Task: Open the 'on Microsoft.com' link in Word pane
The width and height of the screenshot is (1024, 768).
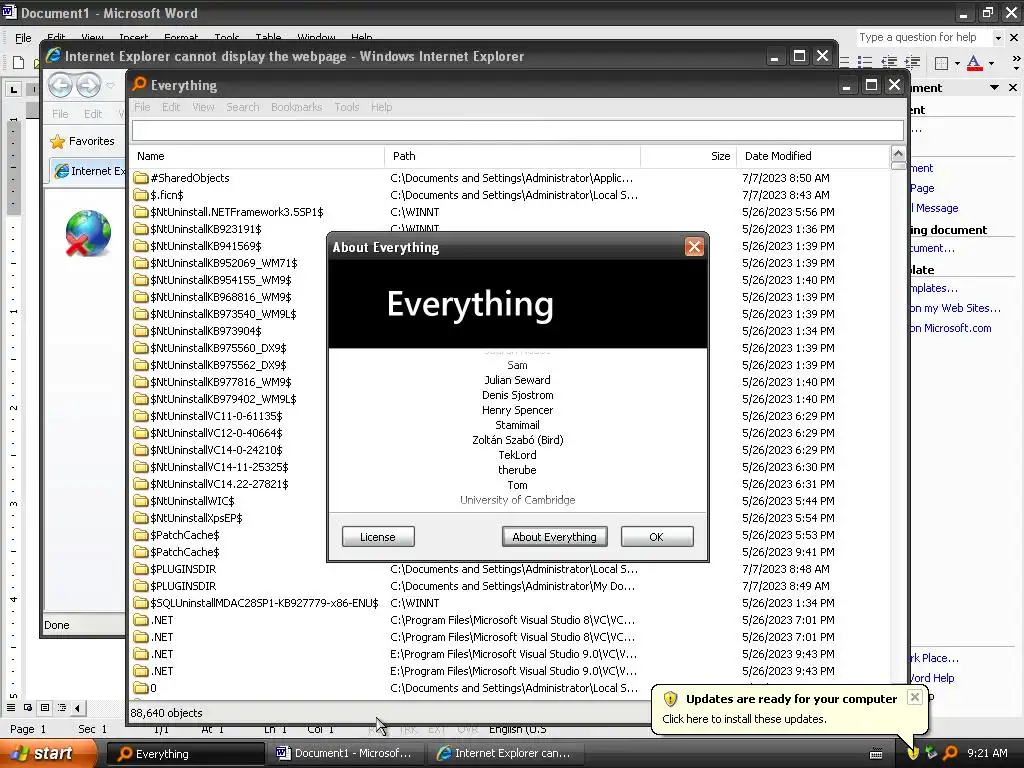Action: click(950, 328)
